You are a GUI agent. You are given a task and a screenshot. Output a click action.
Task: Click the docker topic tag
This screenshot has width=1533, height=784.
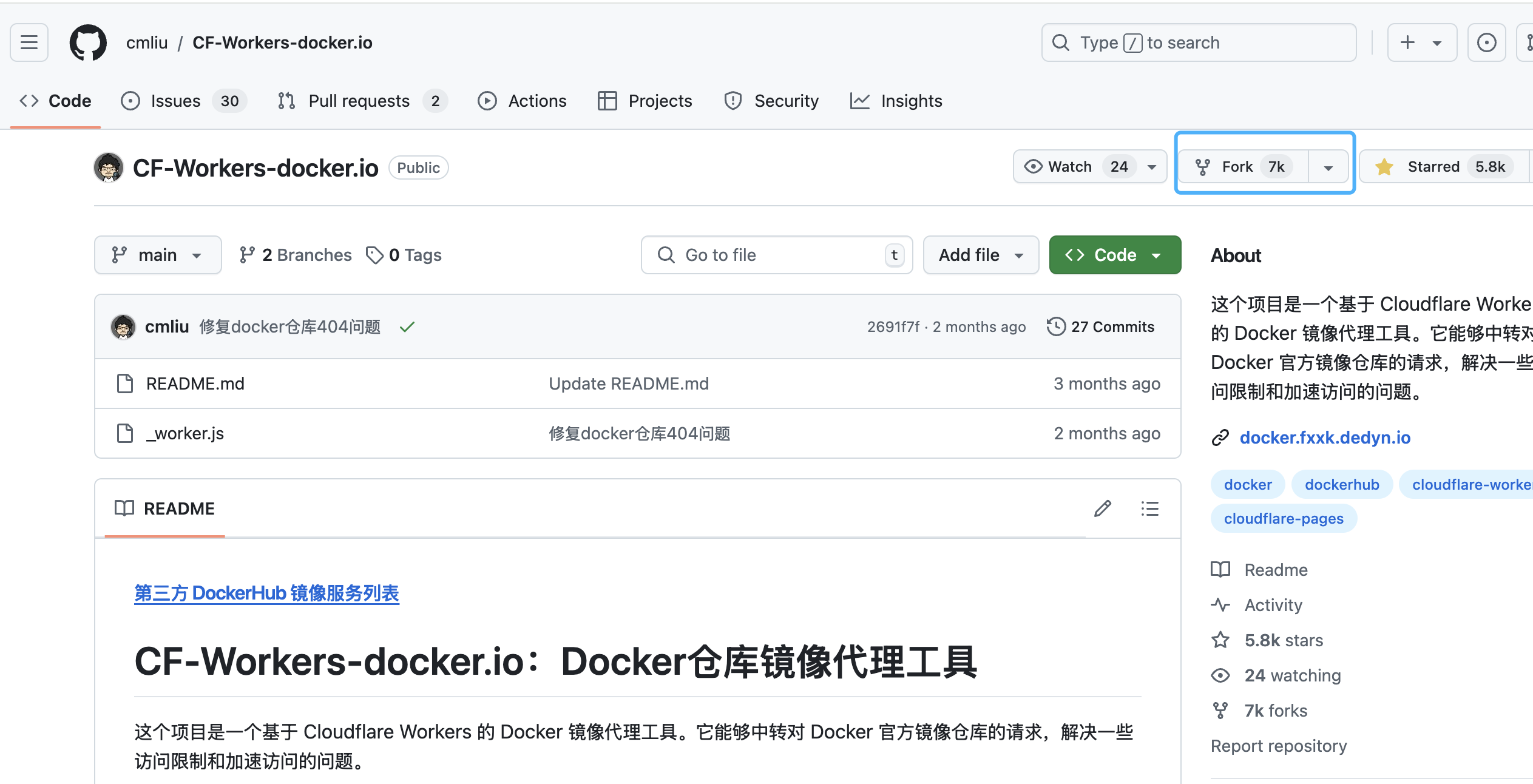tap(1248, 484)
